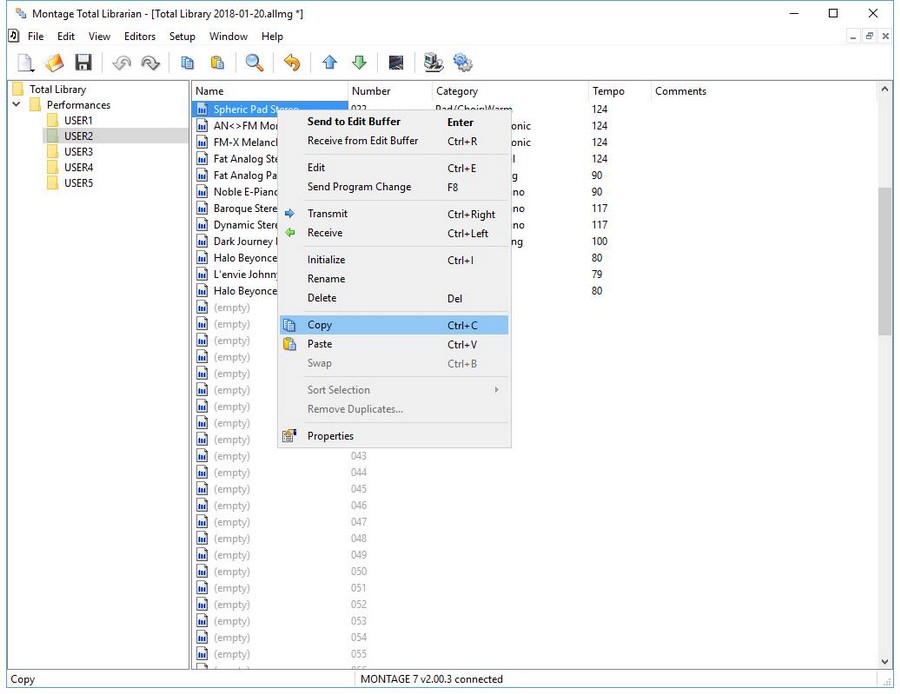900x694 pixels.
Task: Collapse the Performances tree node
Action: click(17, 105)
